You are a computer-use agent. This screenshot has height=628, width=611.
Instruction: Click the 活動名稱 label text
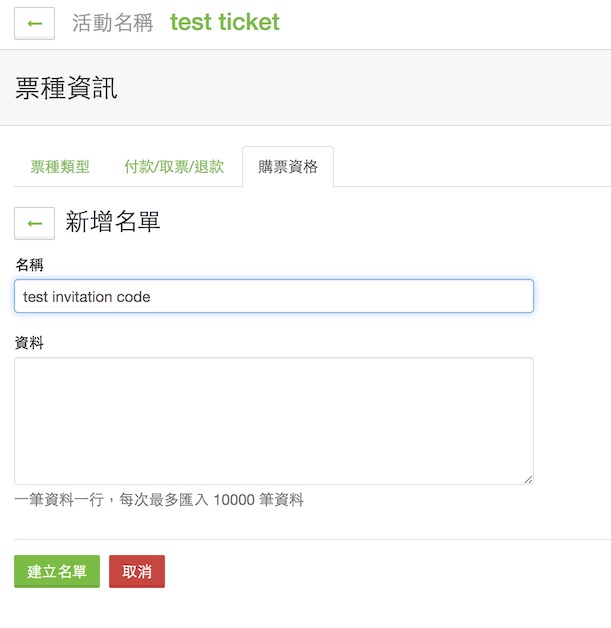coord(113,22)
